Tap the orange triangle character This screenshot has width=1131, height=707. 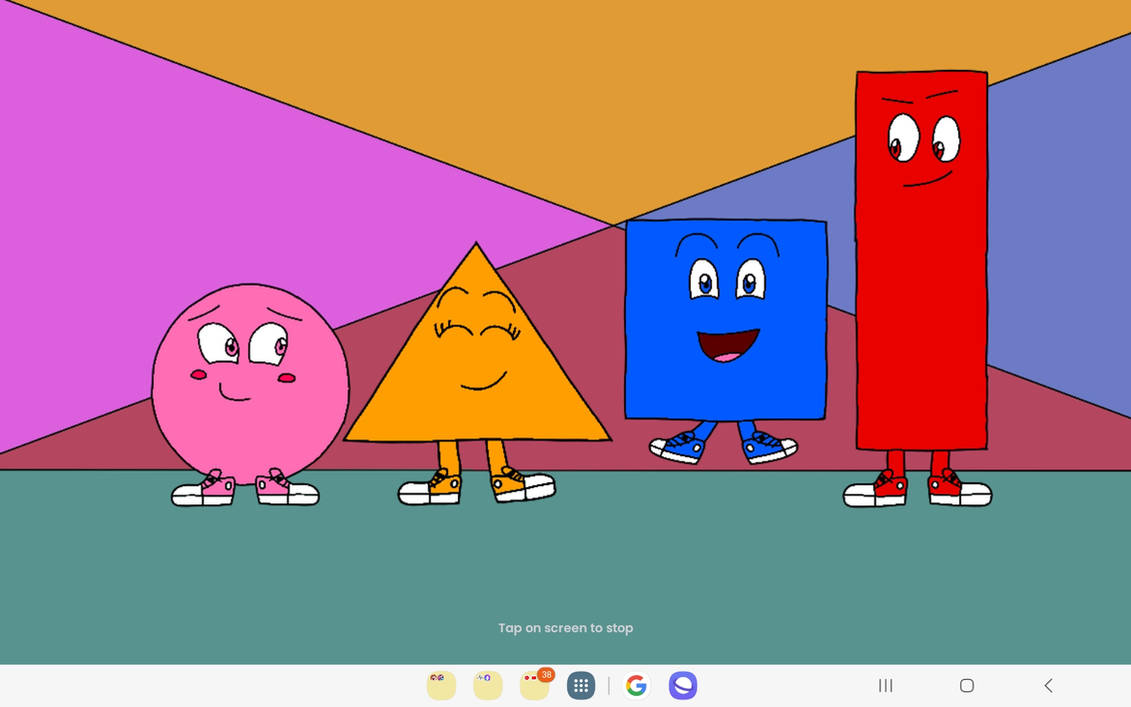pos(478,380)
